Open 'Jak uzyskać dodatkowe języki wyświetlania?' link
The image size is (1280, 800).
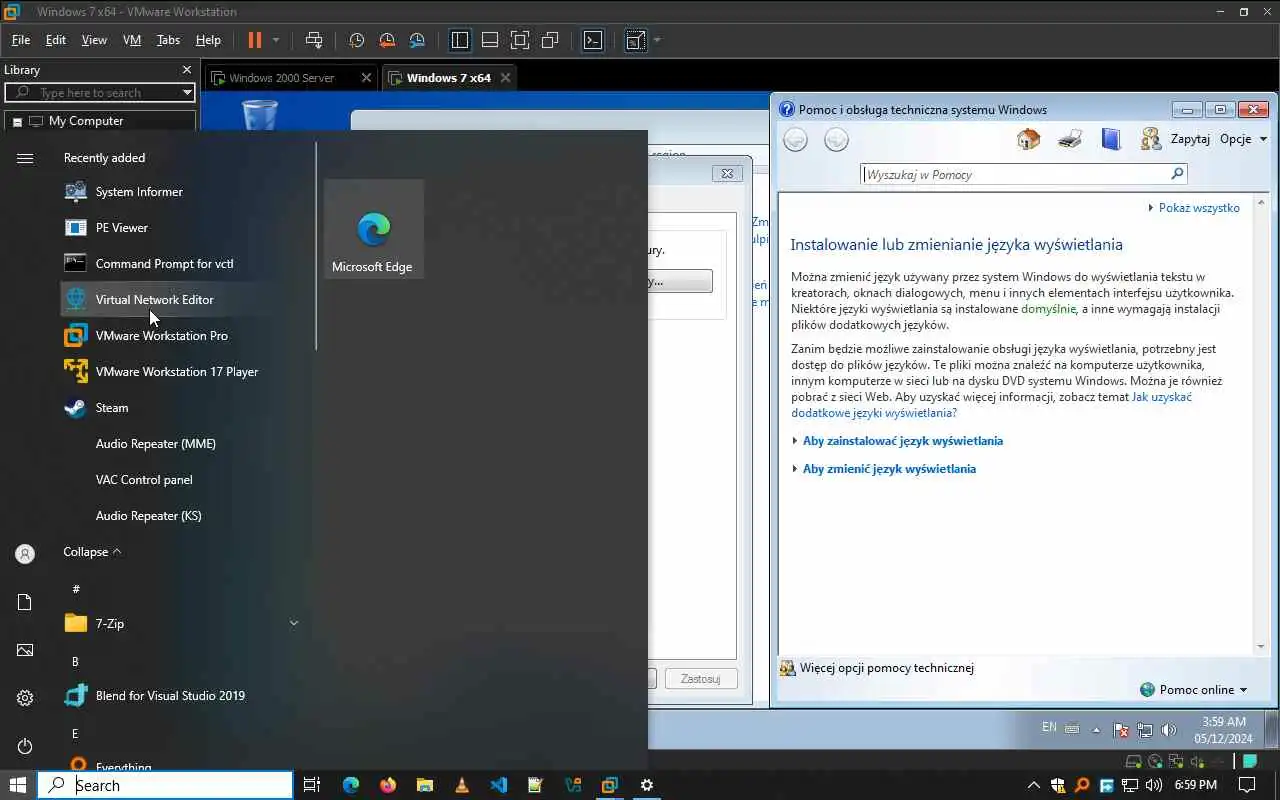pos(992,405)
